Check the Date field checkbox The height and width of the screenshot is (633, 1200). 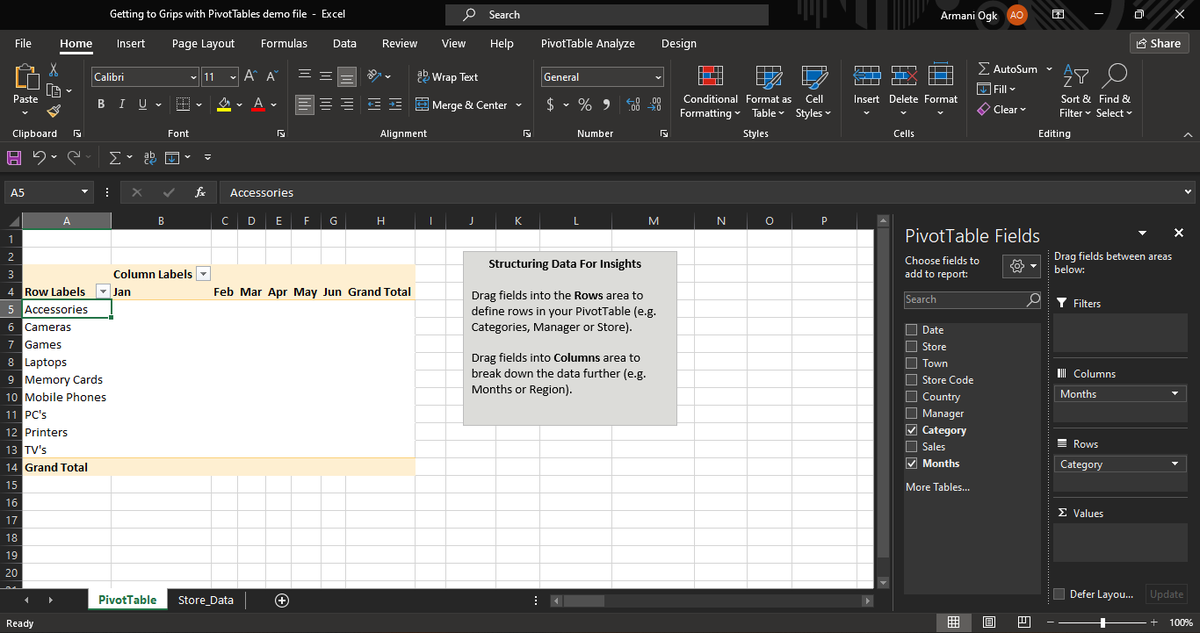point(911,330)
